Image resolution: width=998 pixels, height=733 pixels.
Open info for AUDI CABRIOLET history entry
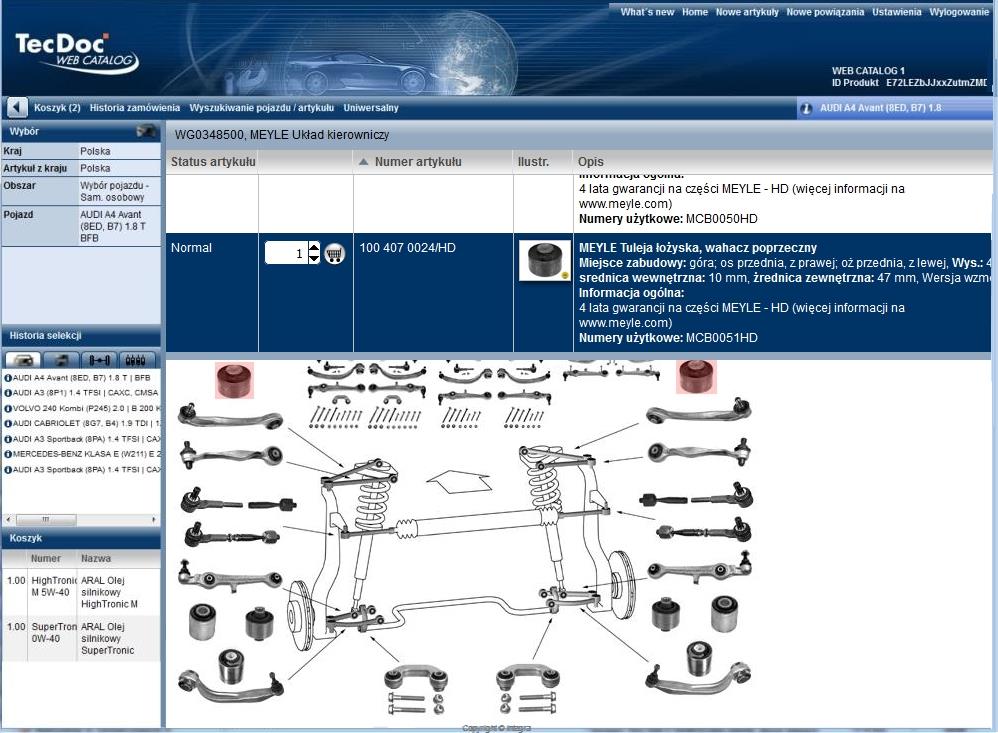(x=8, y=424)
